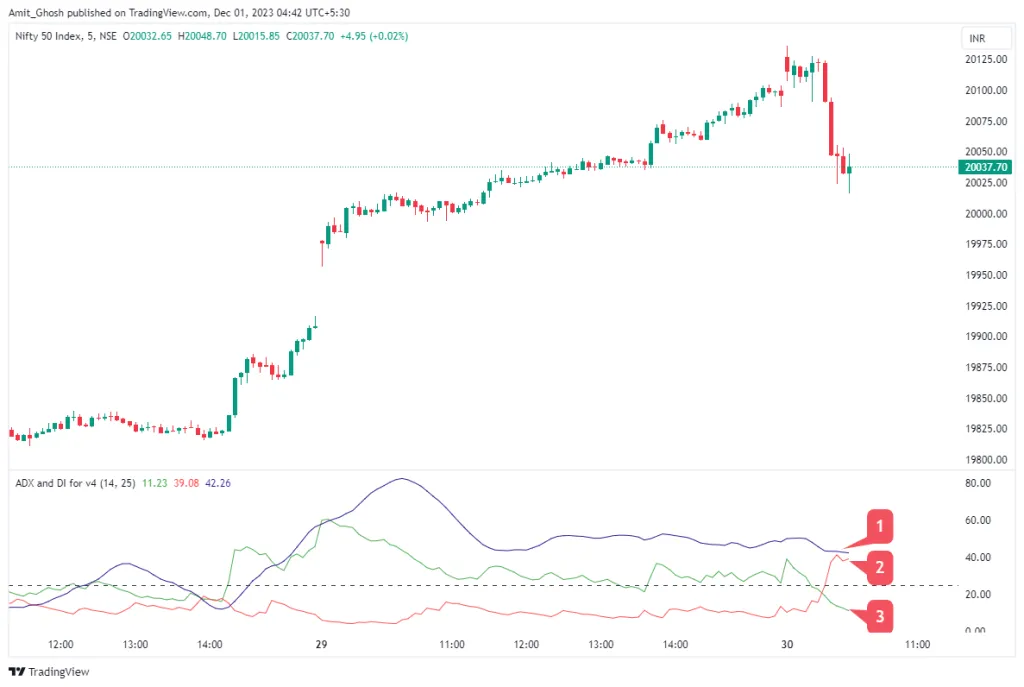Select the 29 date label on time axis
This screenshot has height=687, width=1024.
[322, 645]
